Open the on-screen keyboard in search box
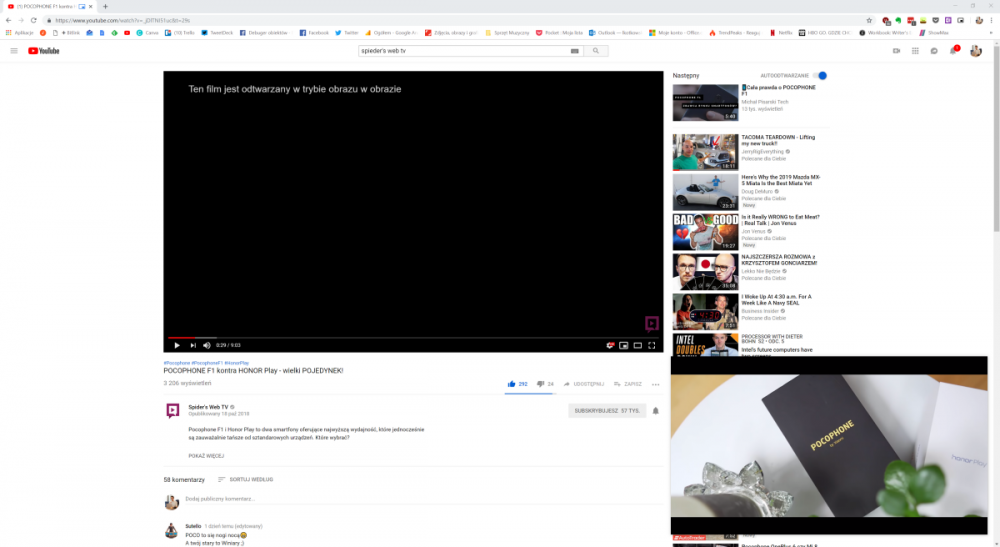The height and width of the screenshot is (547, 1000). [575, 51]
